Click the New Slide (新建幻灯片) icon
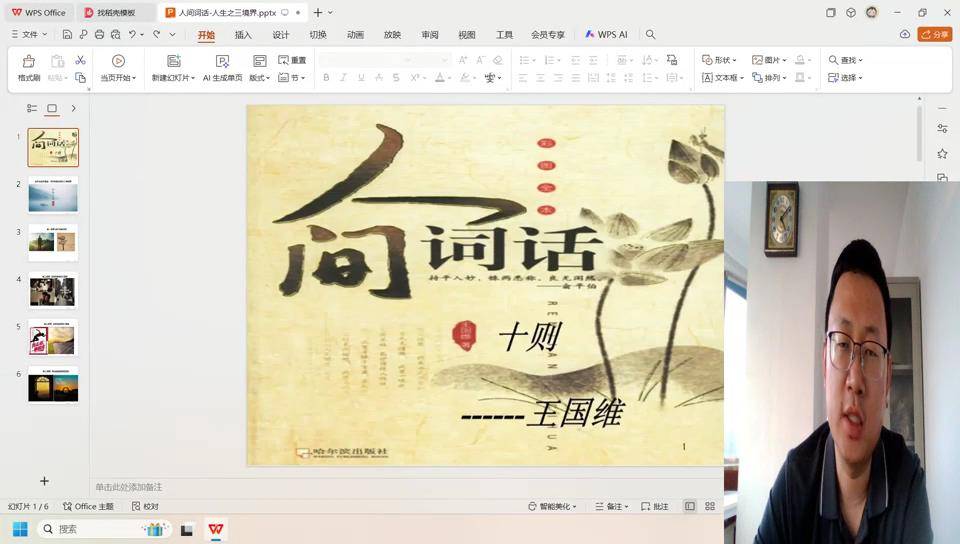Viewport: 960px width, 544px height. click(x=174, y=61)
